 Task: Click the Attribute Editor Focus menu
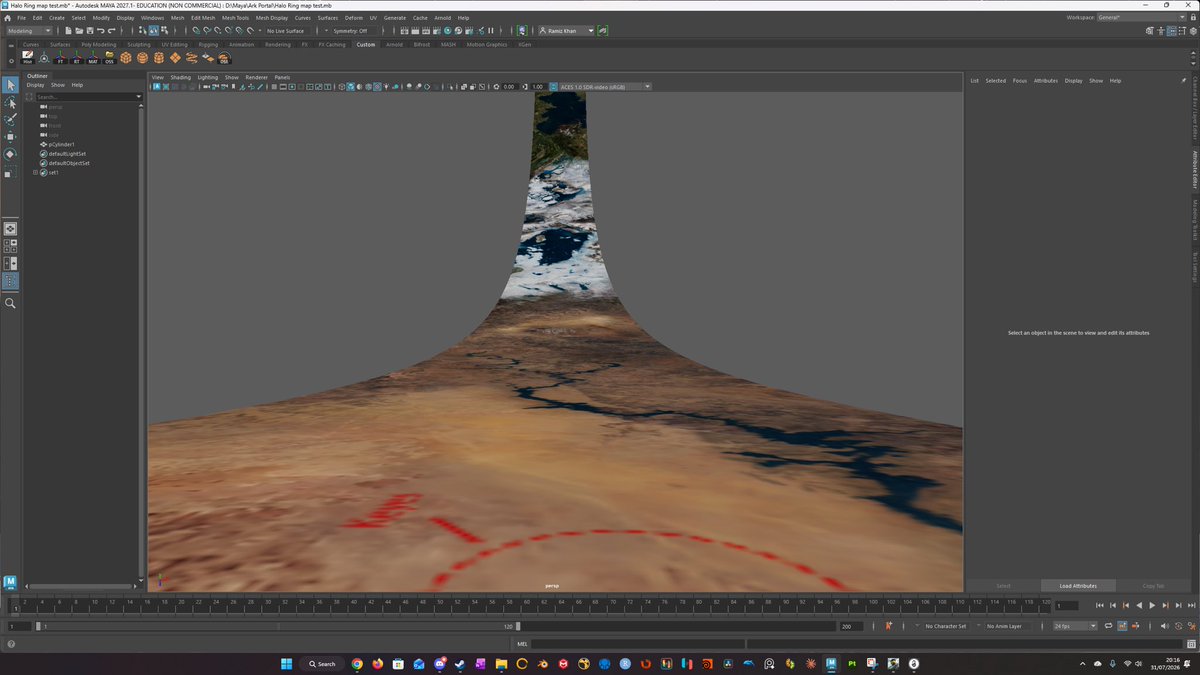coord(1019,80)
